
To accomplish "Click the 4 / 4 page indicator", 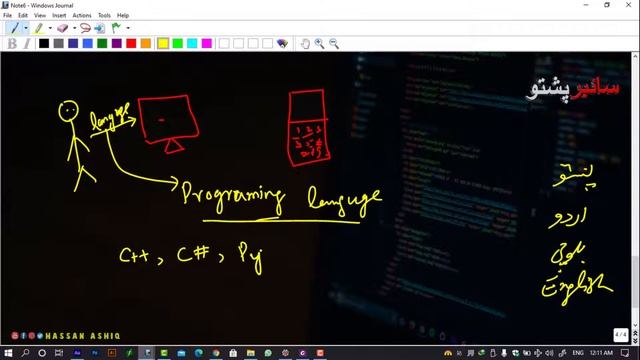I will coord(621,335).
